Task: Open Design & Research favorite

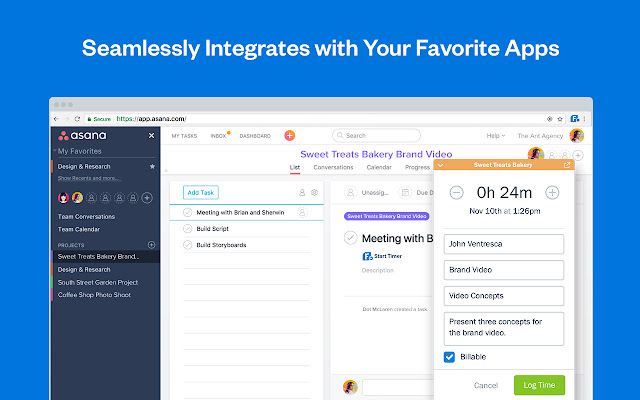Action: [84, 167]
